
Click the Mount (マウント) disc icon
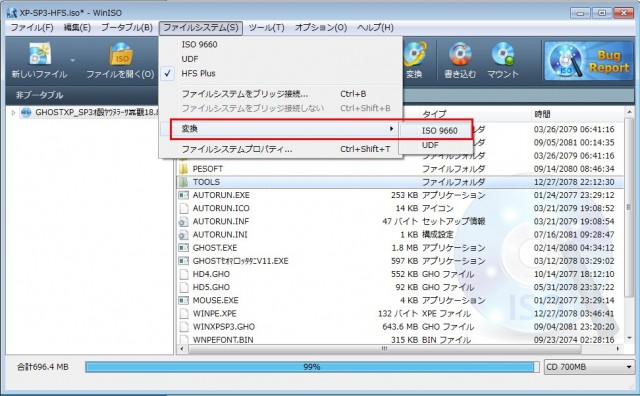(503, 54)
